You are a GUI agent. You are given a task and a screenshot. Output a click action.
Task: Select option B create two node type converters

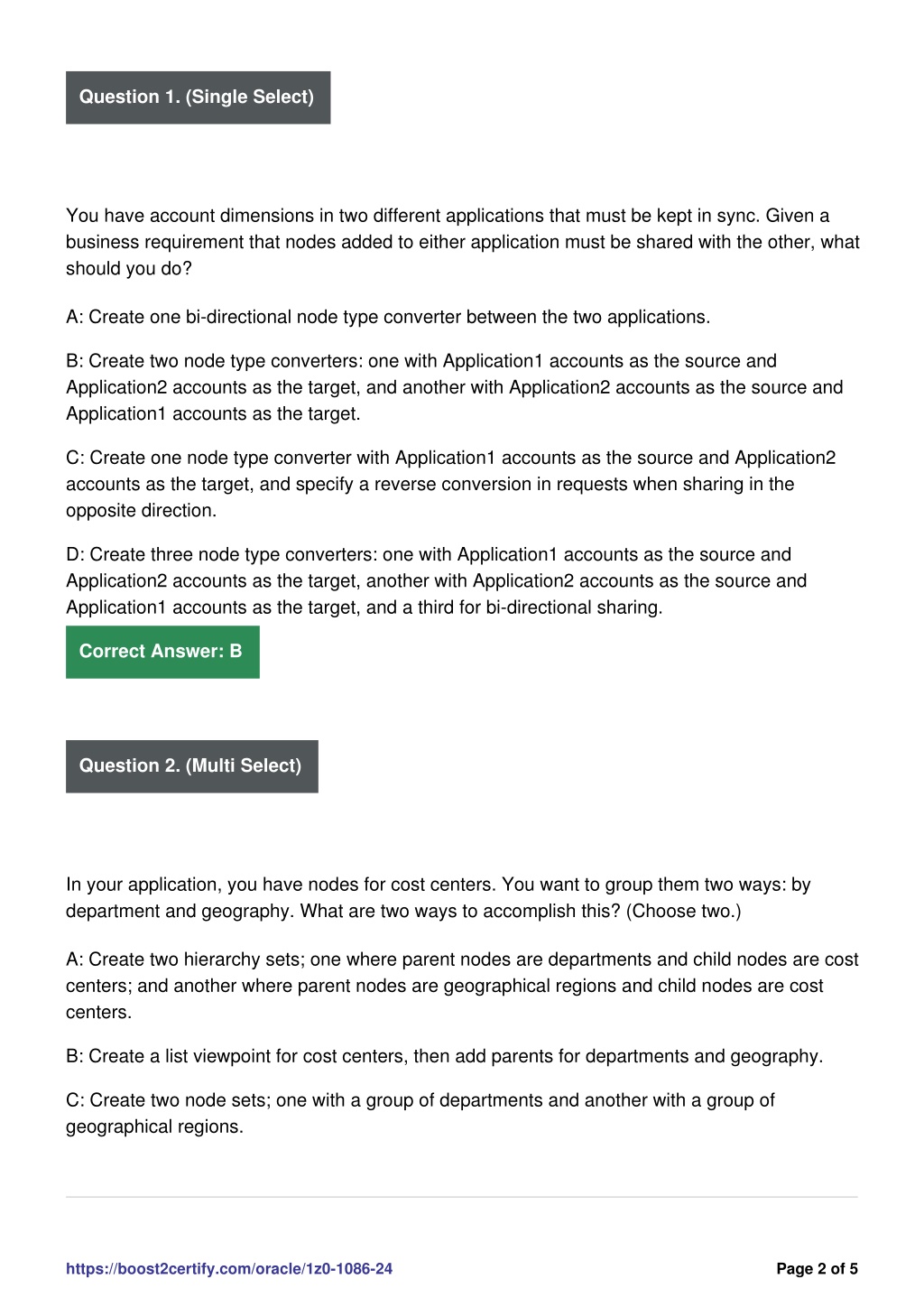[x=455, y=387]
